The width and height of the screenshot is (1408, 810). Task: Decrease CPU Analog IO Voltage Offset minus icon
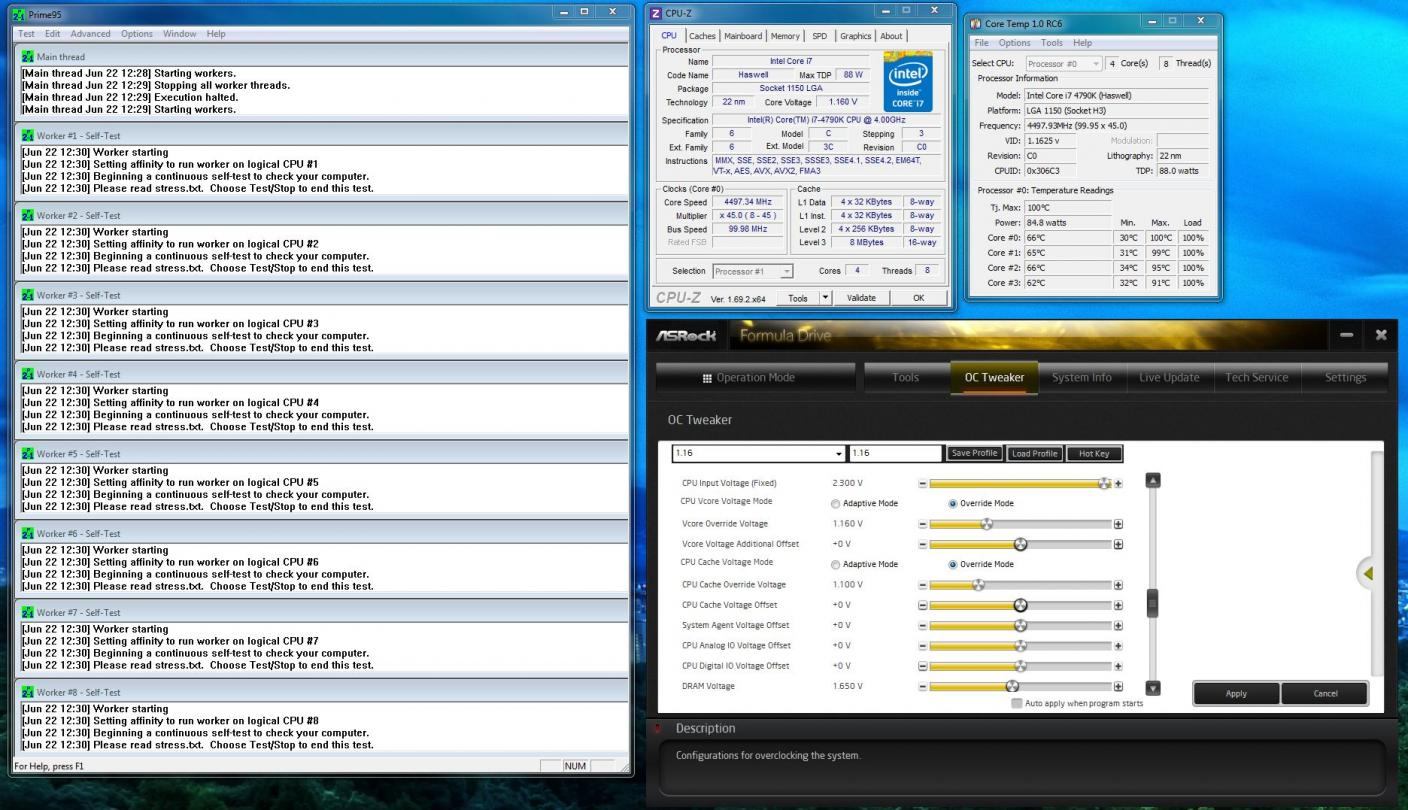pyautogui.click(x=922, y=646)
